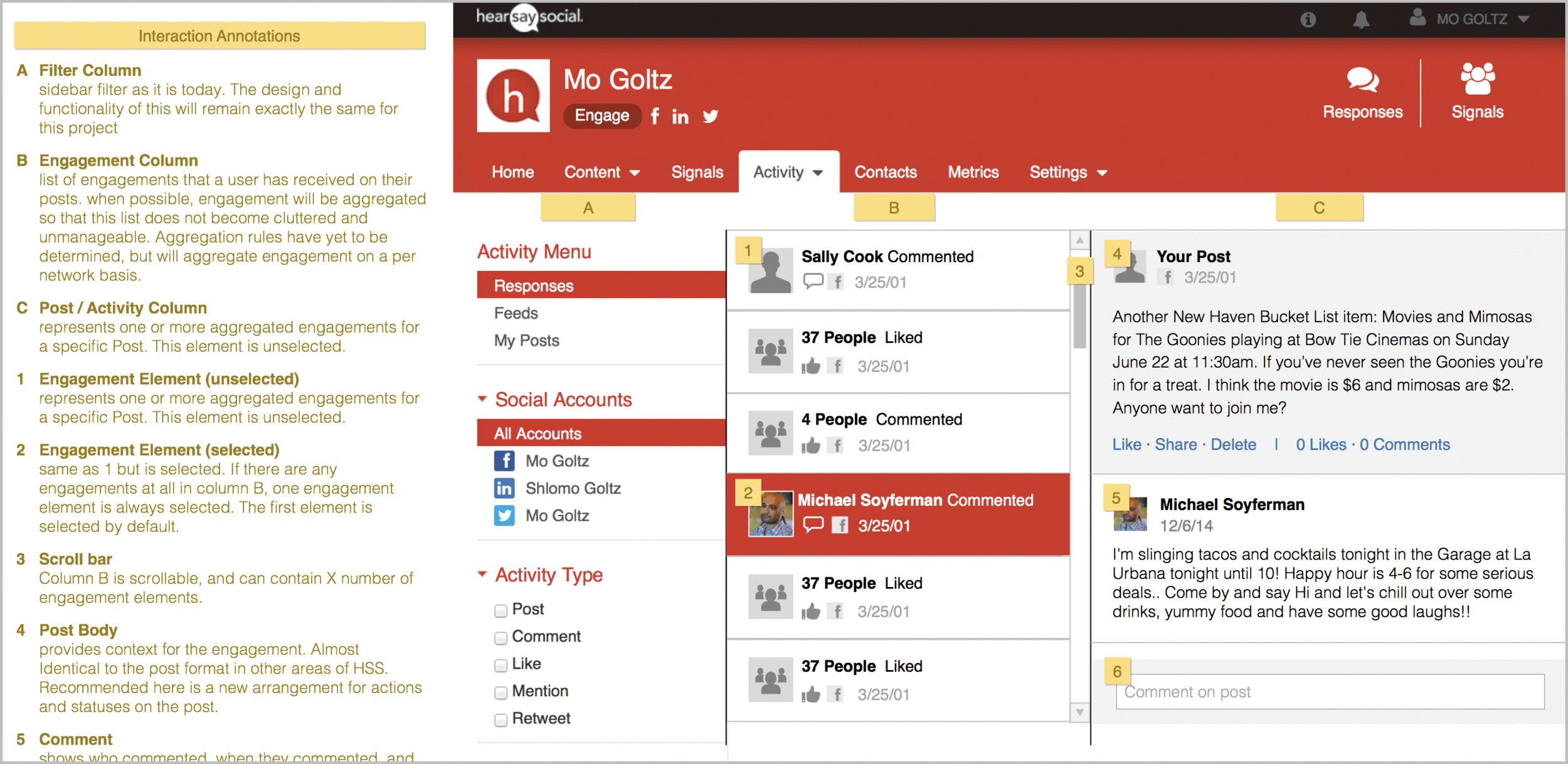Click scrollbar down arrow in engagement column
Viewport: 1568px width, 764px height.
(x=1079, y=712)
